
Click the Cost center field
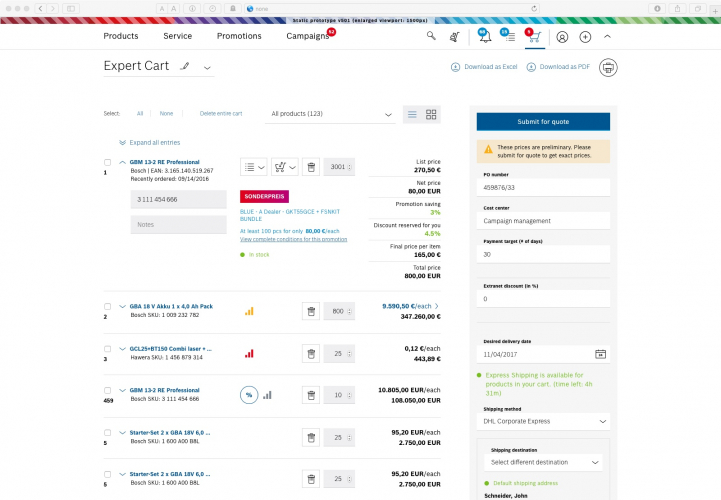(543, 221)
